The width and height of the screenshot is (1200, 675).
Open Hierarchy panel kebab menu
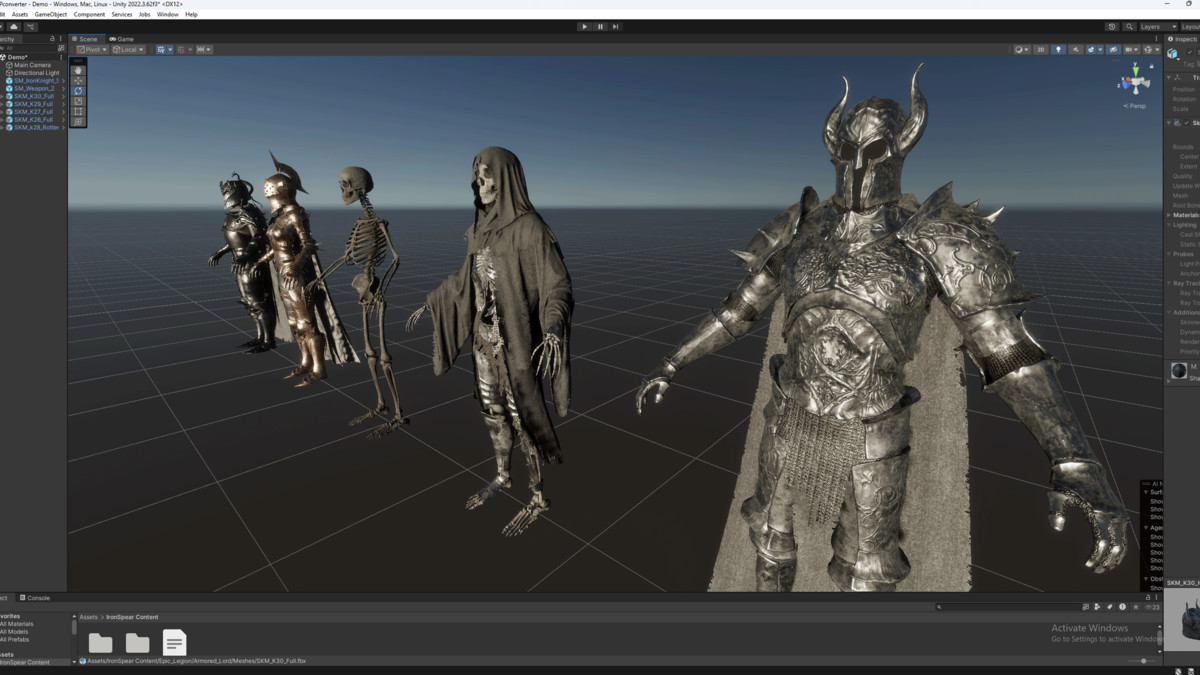pos(61,39)
